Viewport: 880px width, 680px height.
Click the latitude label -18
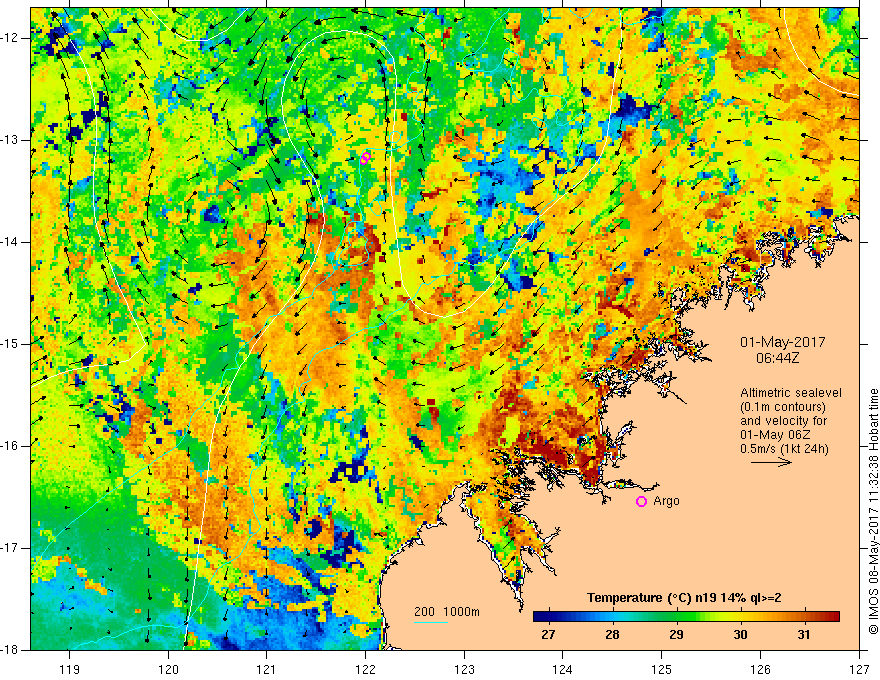10,650
